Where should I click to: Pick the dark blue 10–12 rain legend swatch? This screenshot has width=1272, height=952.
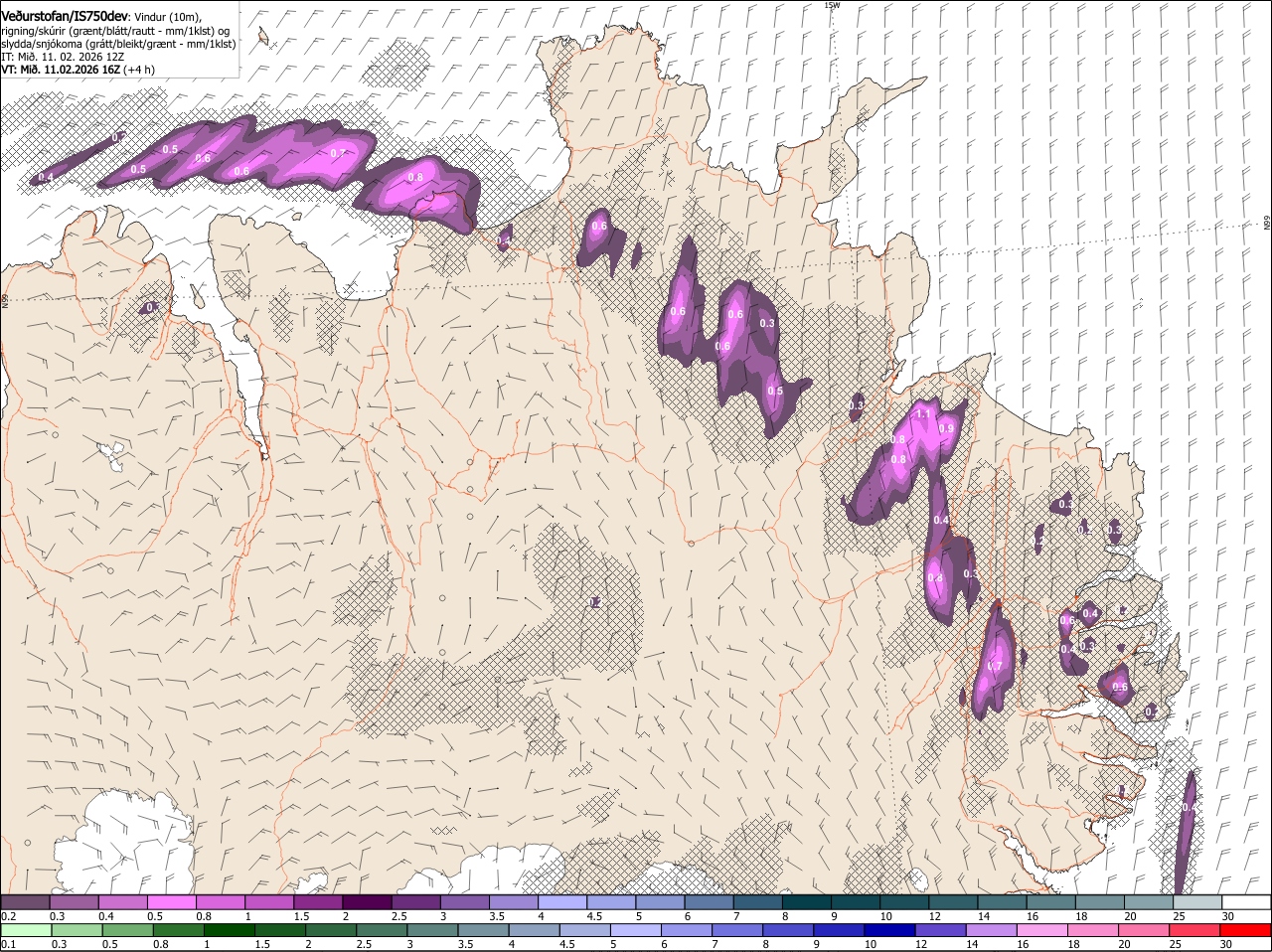coord(889,930)
